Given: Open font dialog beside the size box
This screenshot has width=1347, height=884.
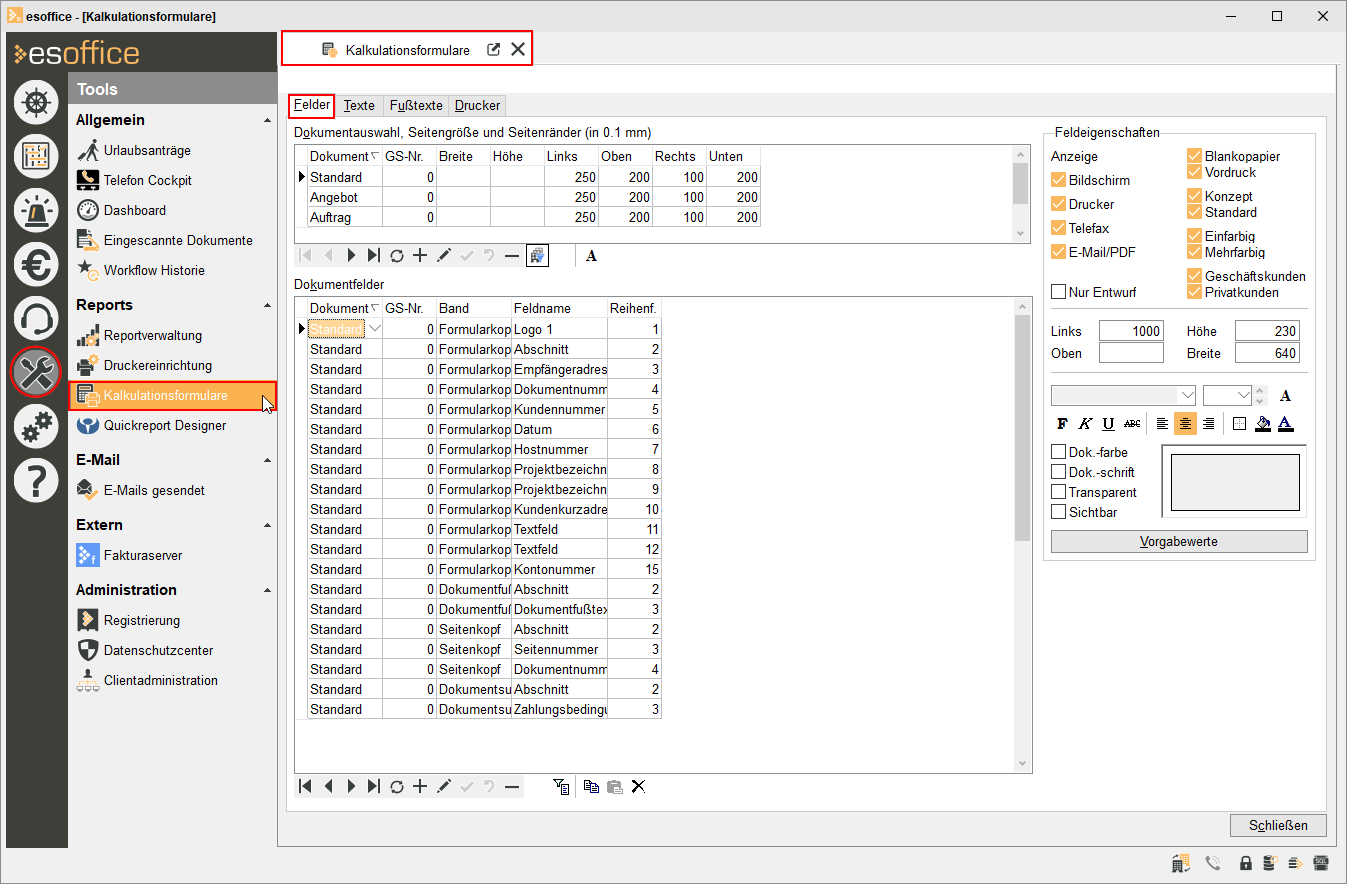Looking at the screenshot, I should point(1286,395).
